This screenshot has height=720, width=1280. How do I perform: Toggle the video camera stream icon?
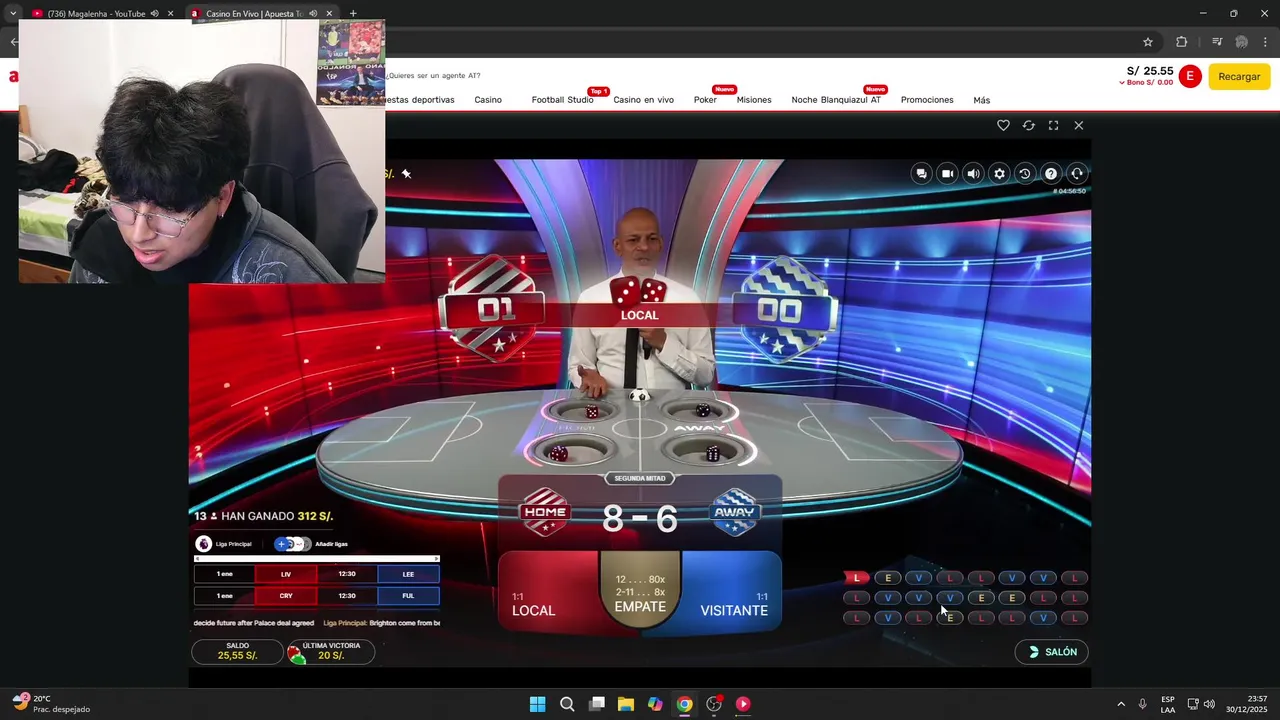[x=947, y=174]
